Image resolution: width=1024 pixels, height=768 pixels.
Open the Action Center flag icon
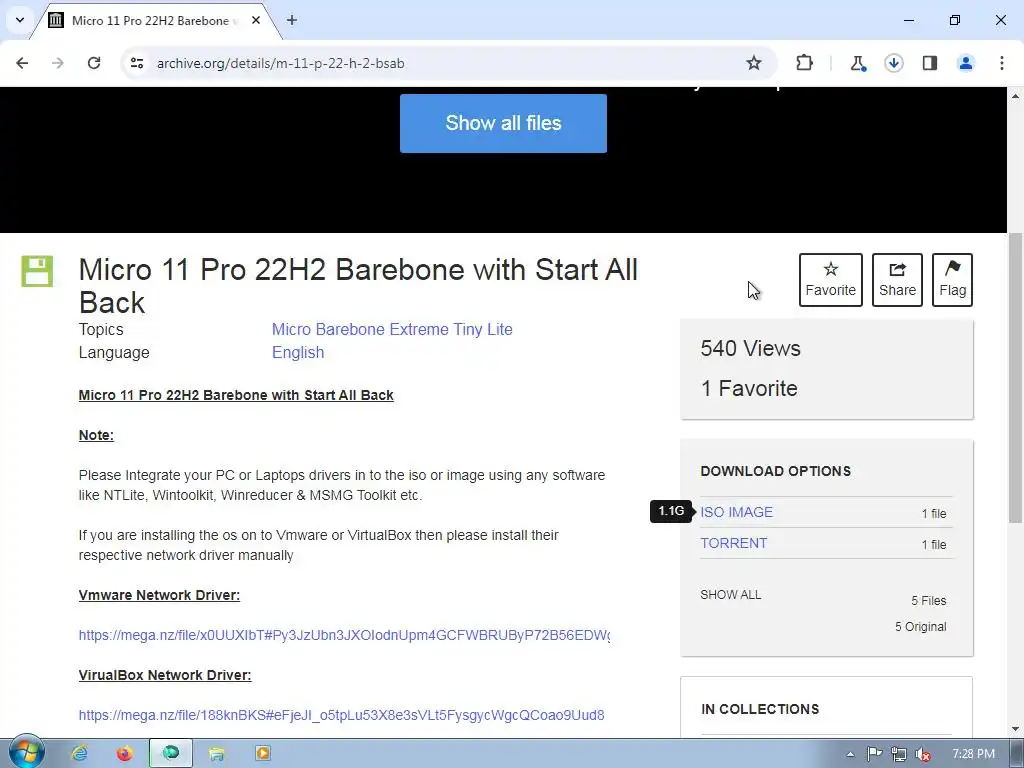click(874, 754)
